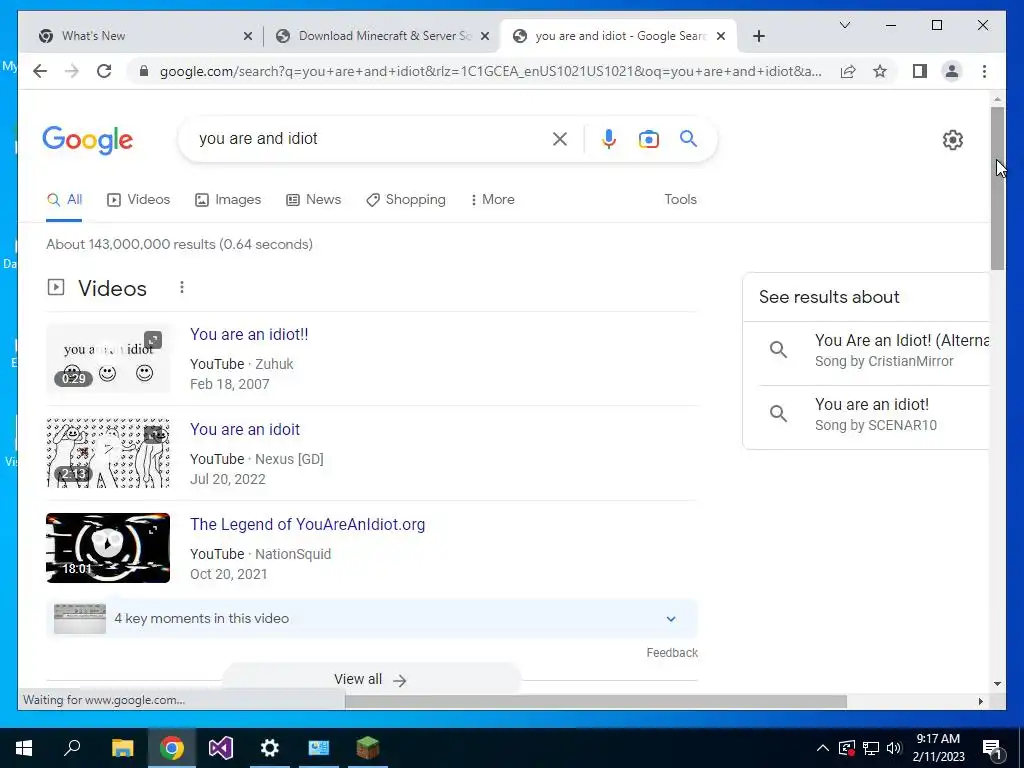Open the Minecraft block icon in taskbar

[368, 748]
